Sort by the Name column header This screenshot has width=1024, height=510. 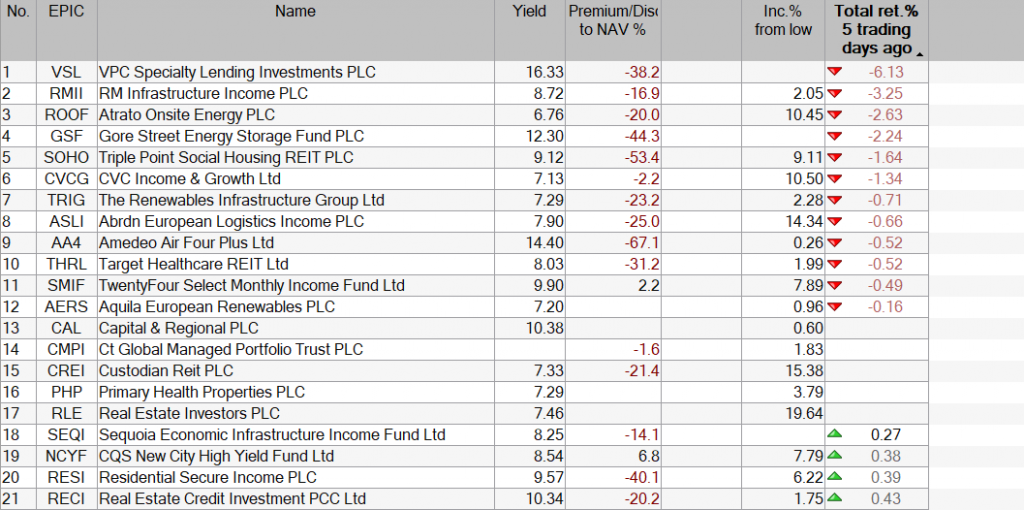pyautogui.click(x=295, y=31)
